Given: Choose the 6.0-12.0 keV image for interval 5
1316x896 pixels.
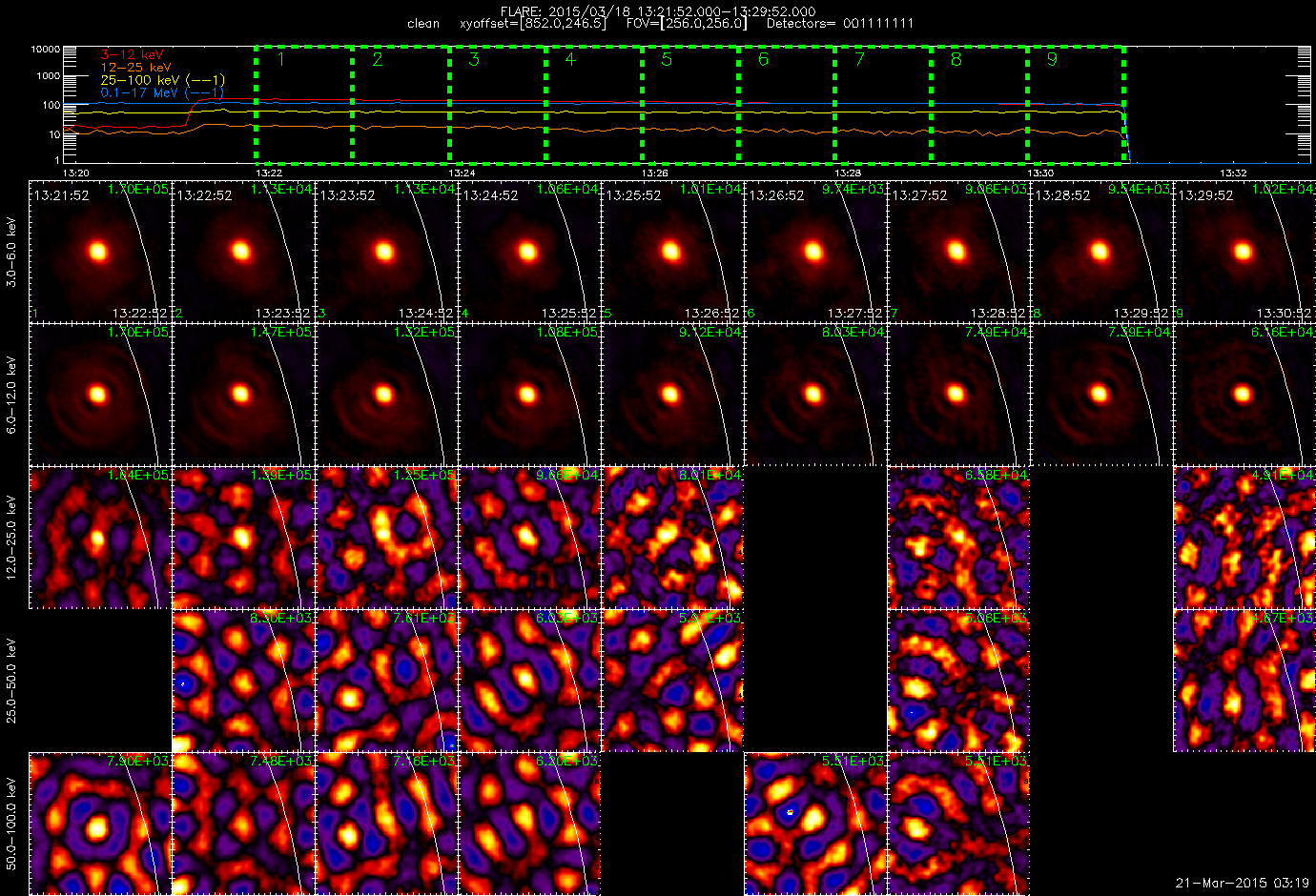Looking at the screenshot, I should [x=672, y=395].
